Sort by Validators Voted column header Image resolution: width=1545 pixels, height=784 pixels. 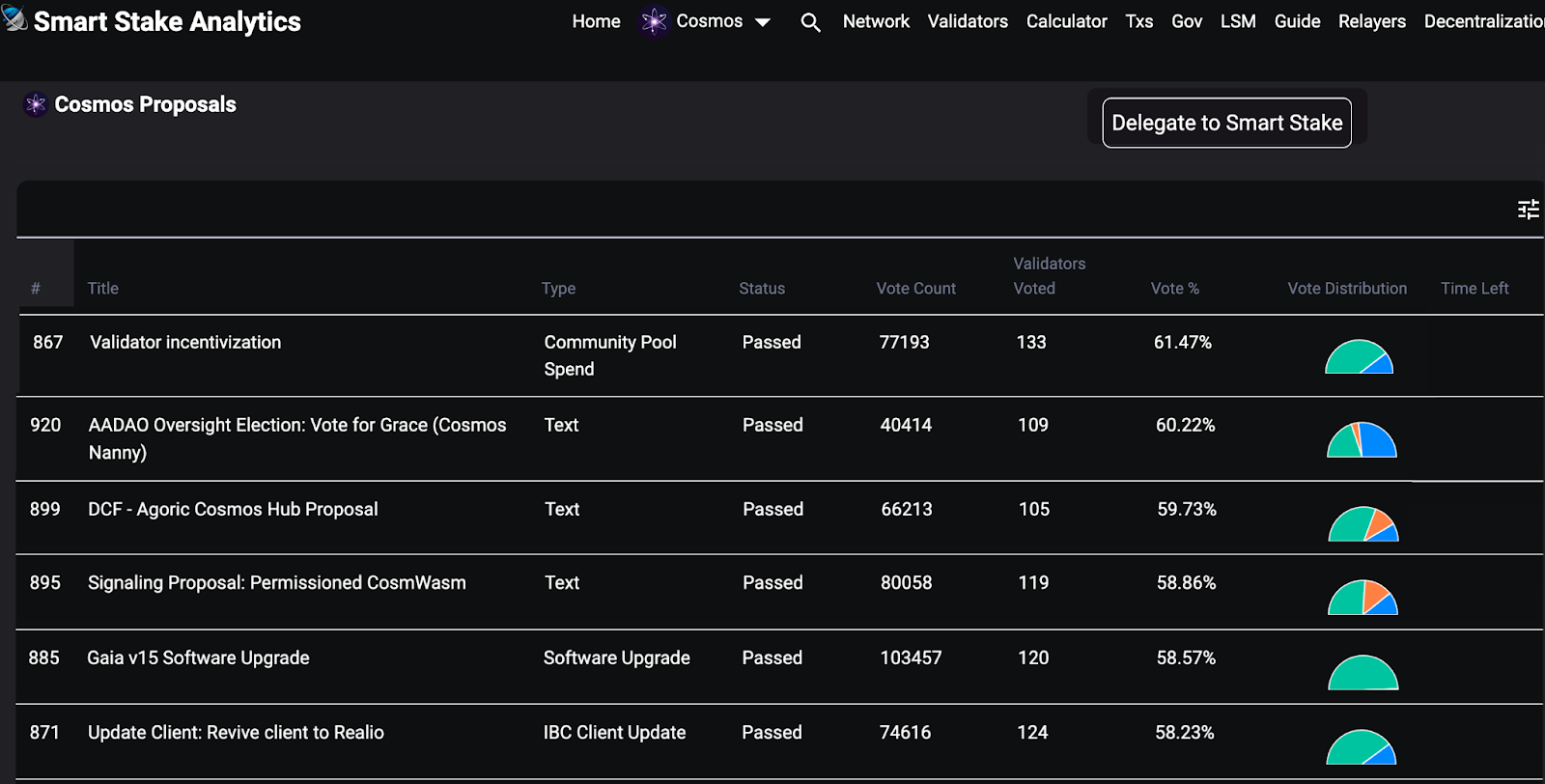click(x=1049, y=276)
